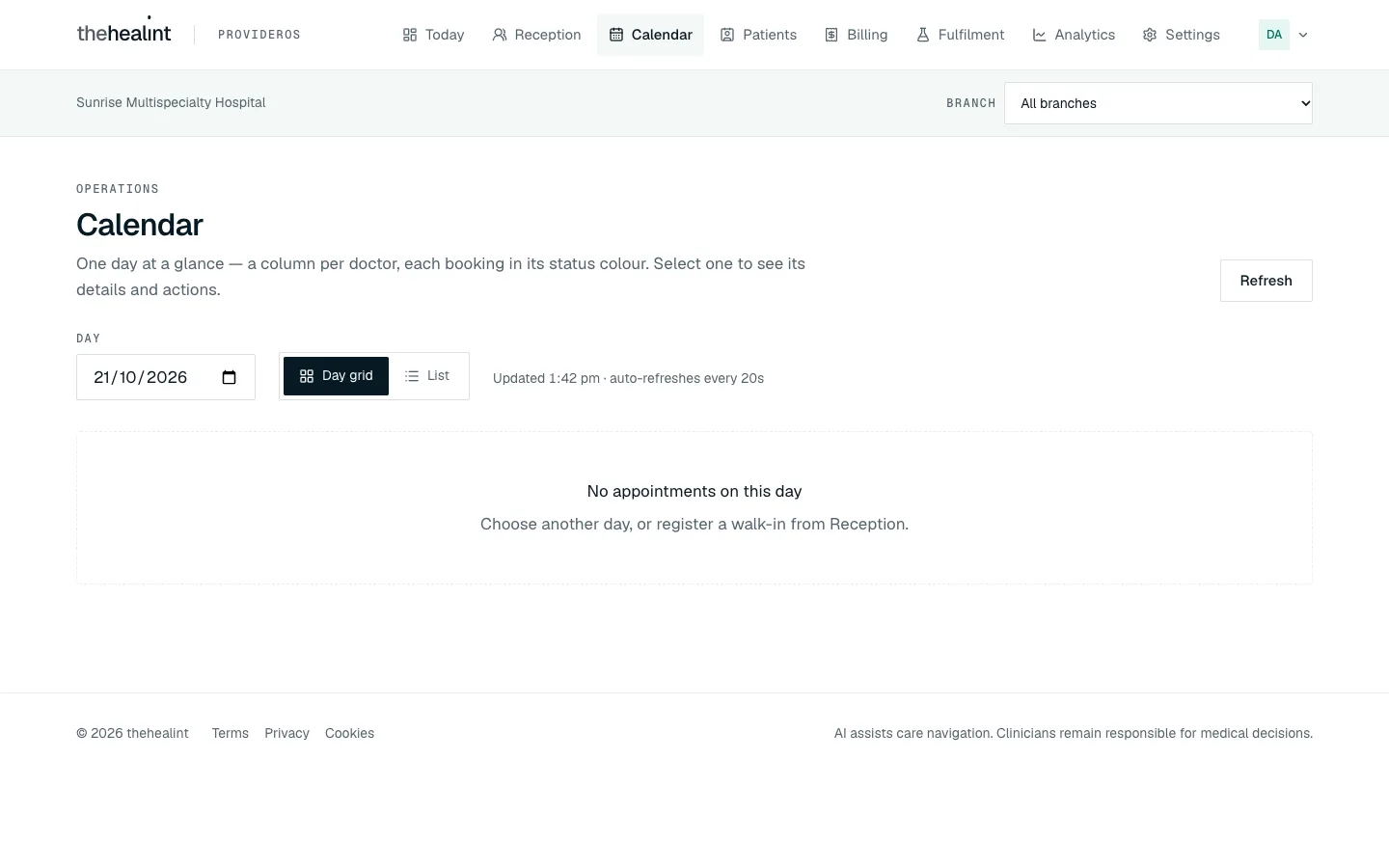The width and height of the screenshot is (1389, 868).
Task: Open the Reception tab
Action: [x=536, y=35]
